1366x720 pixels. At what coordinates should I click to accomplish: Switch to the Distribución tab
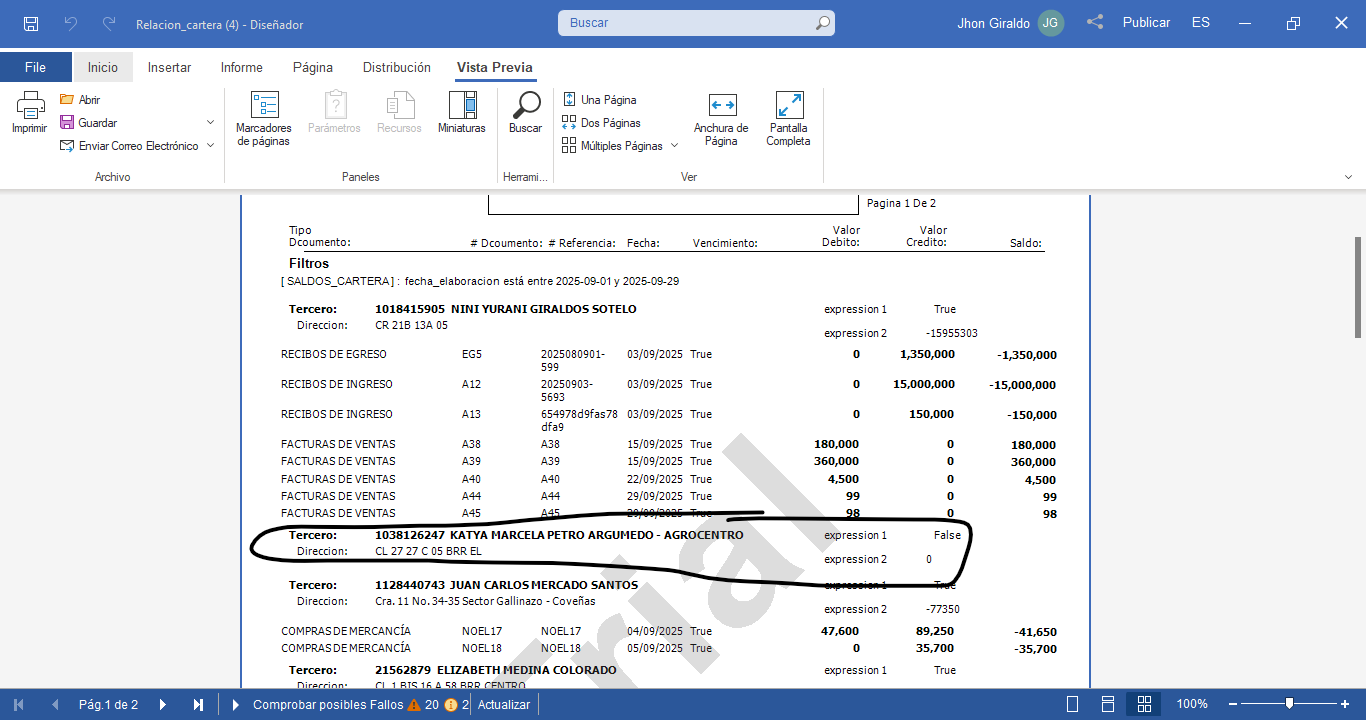pyautogui.click(x=396, y=67)
